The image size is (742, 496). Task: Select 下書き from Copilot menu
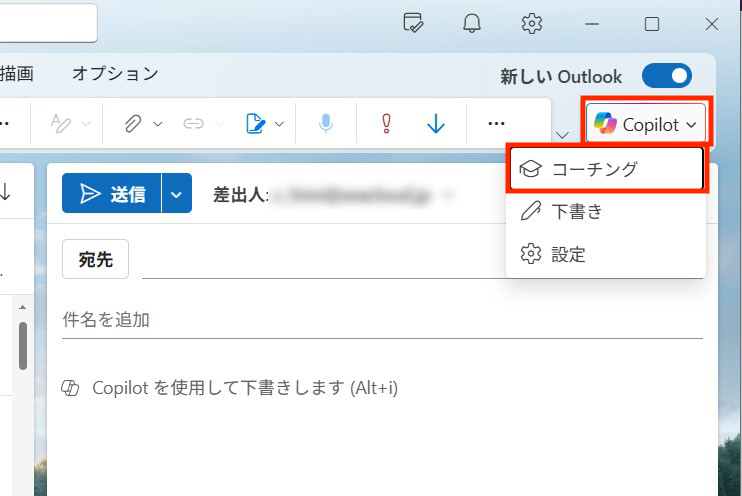tap(606, 211)
